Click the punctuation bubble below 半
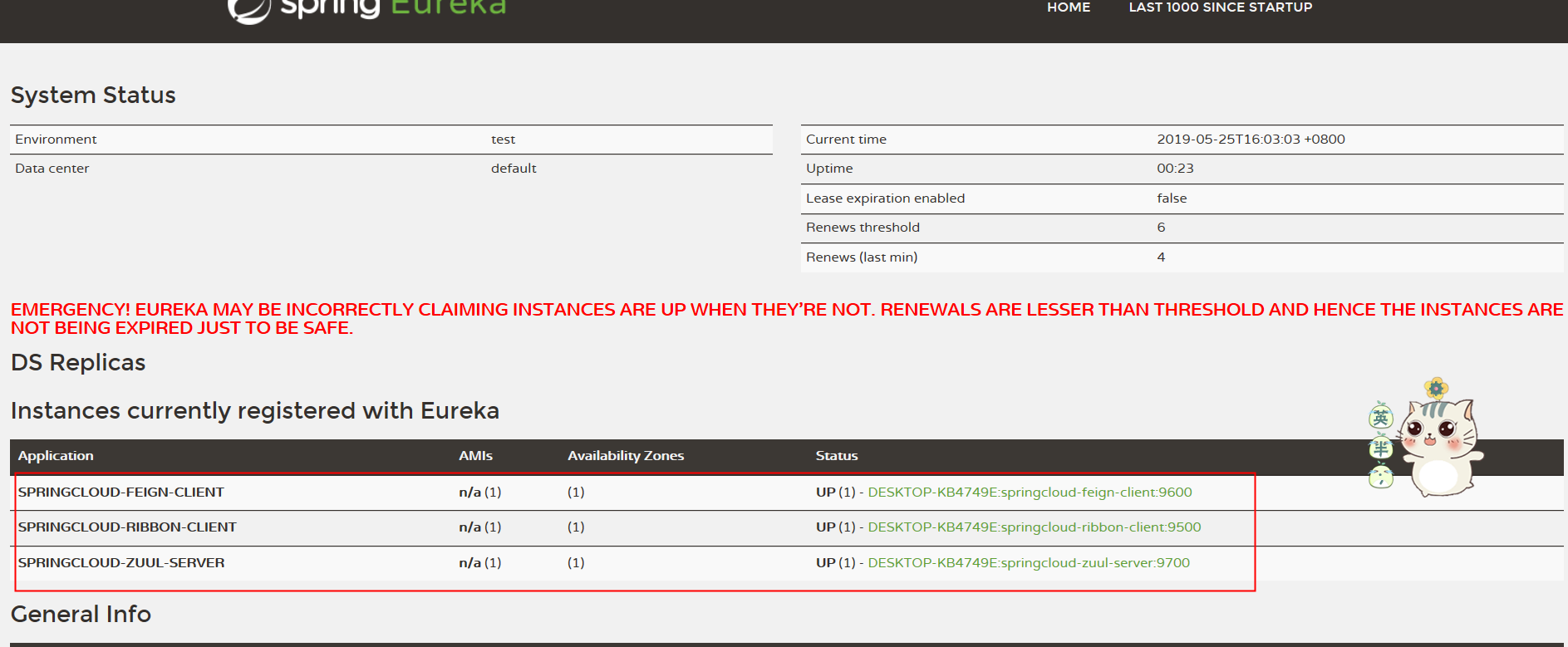 [x=1381, y=476]
